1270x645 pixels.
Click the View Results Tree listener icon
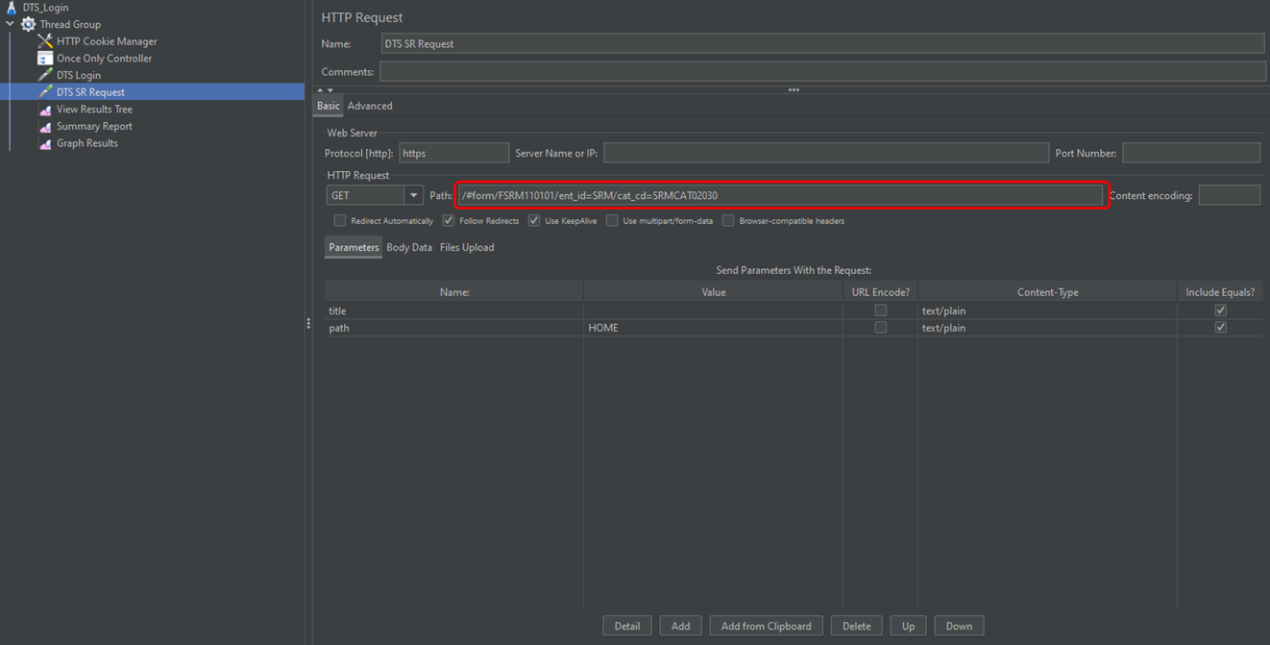click(45, 109)
